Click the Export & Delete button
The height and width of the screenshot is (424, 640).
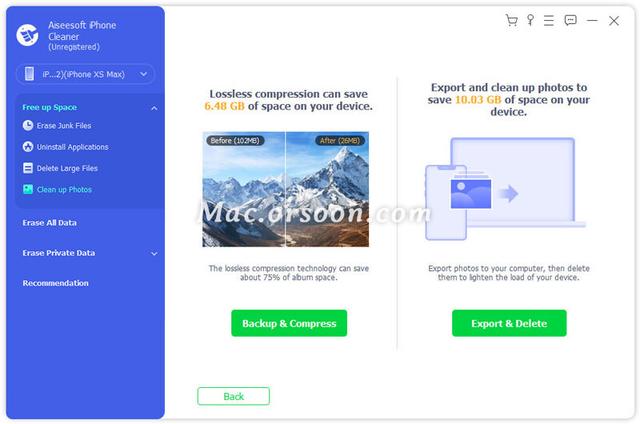pyautogui.click(x=509, y=323)
